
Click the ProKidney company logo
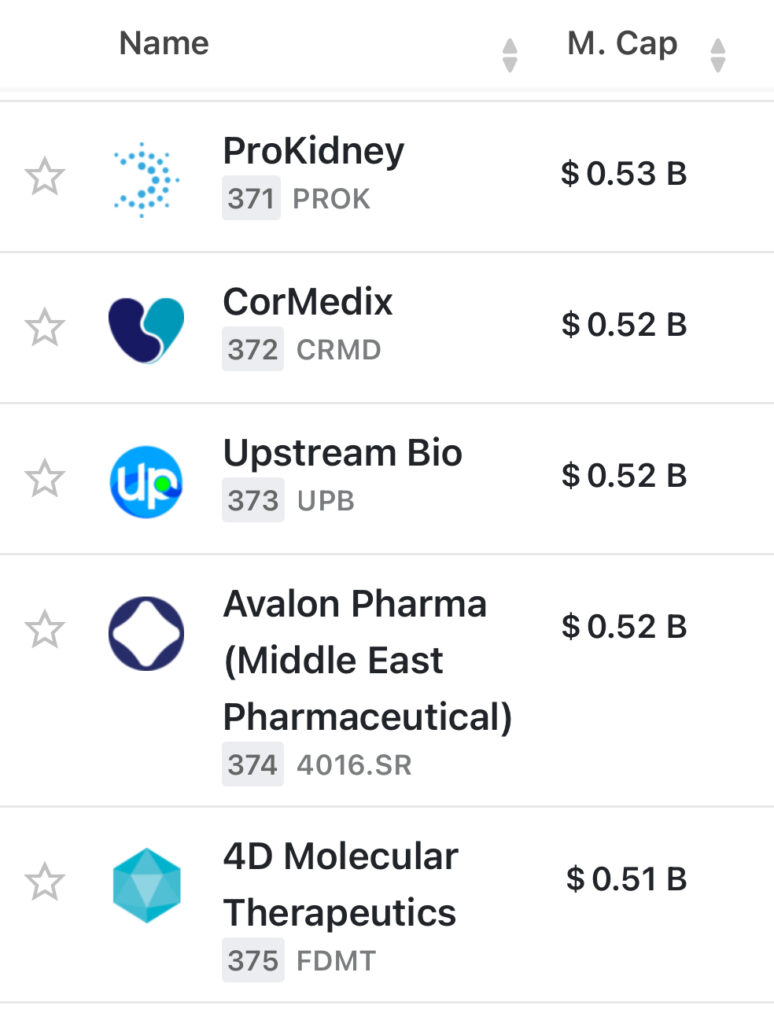pyautogui.click(x=146, y=179)
